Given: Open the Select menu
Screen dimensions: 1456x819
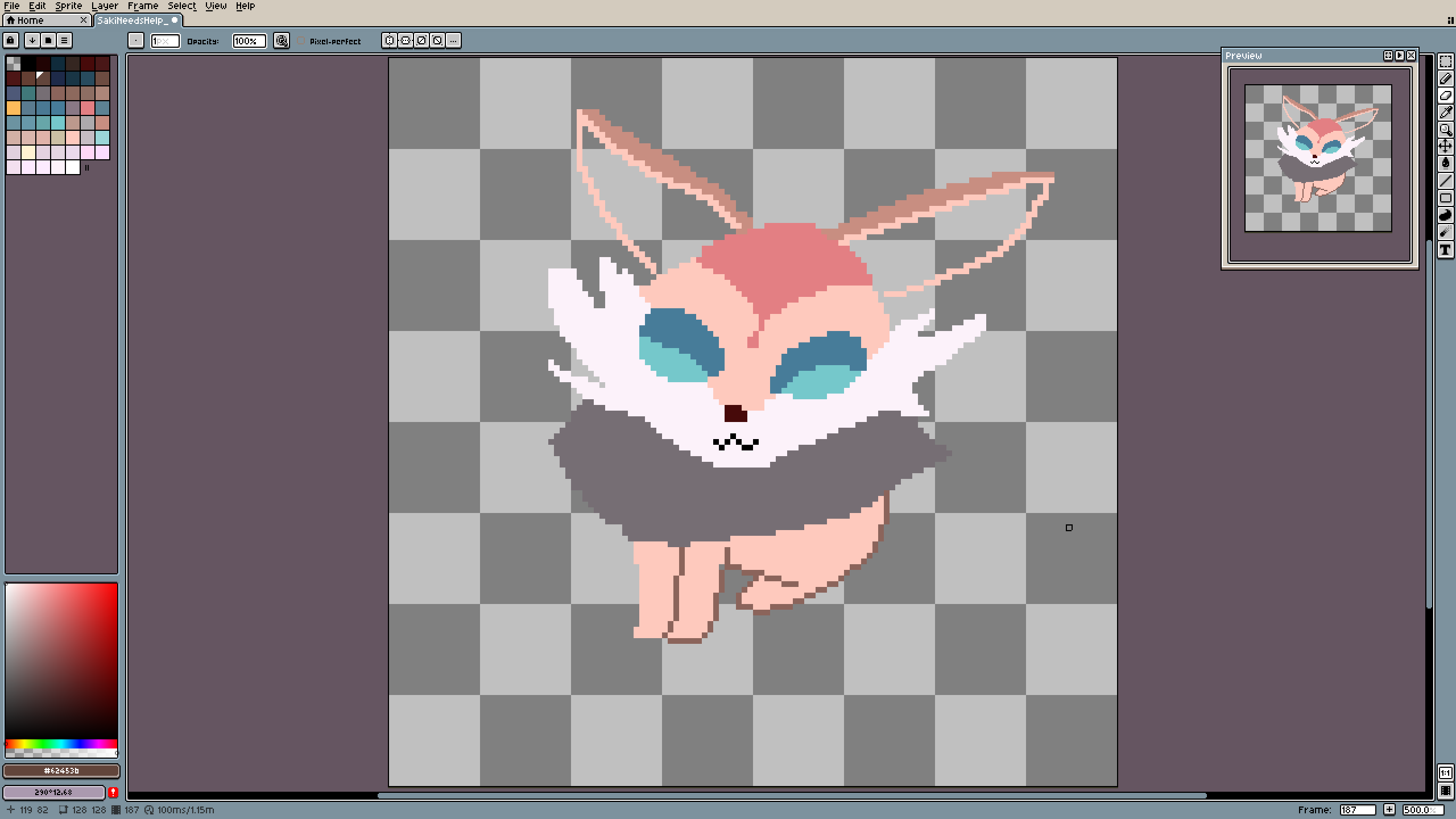Looking at the screenshot, I should (182, 6).
